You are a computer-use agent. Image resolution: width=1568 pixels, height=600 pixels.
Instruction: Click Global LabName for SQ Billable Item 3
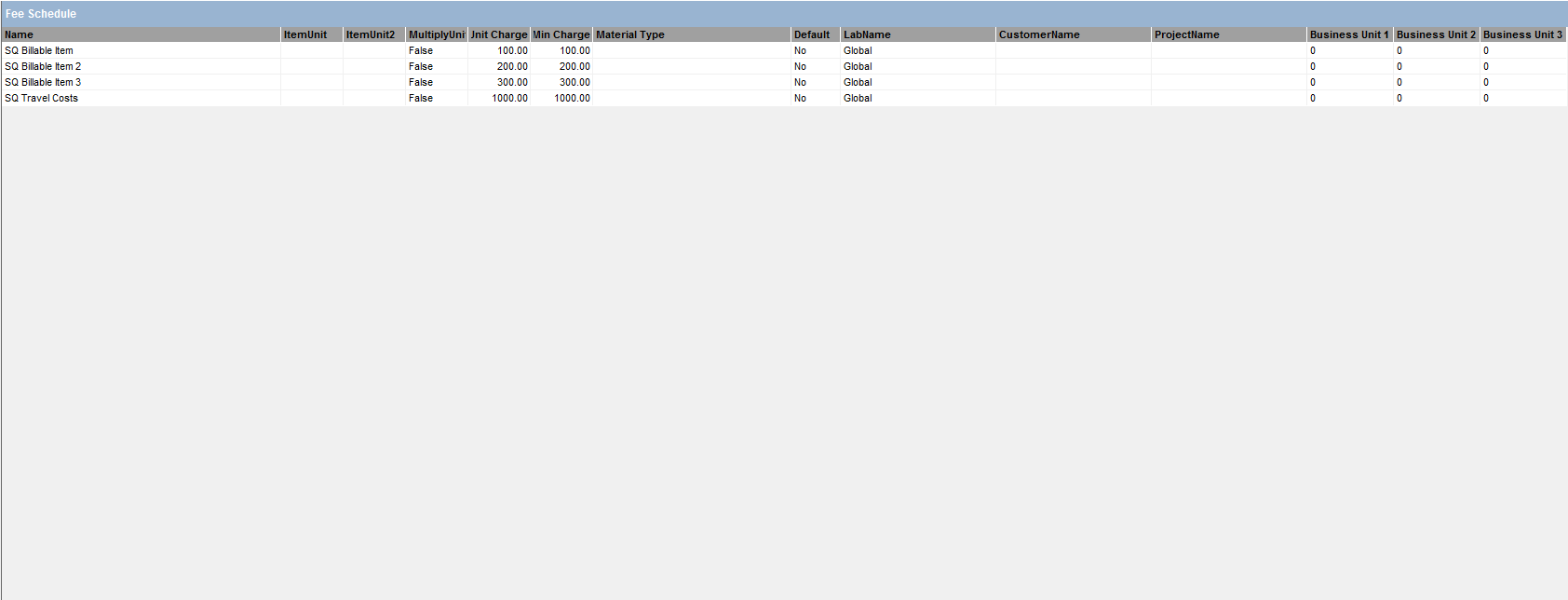(x=858, y=82)
